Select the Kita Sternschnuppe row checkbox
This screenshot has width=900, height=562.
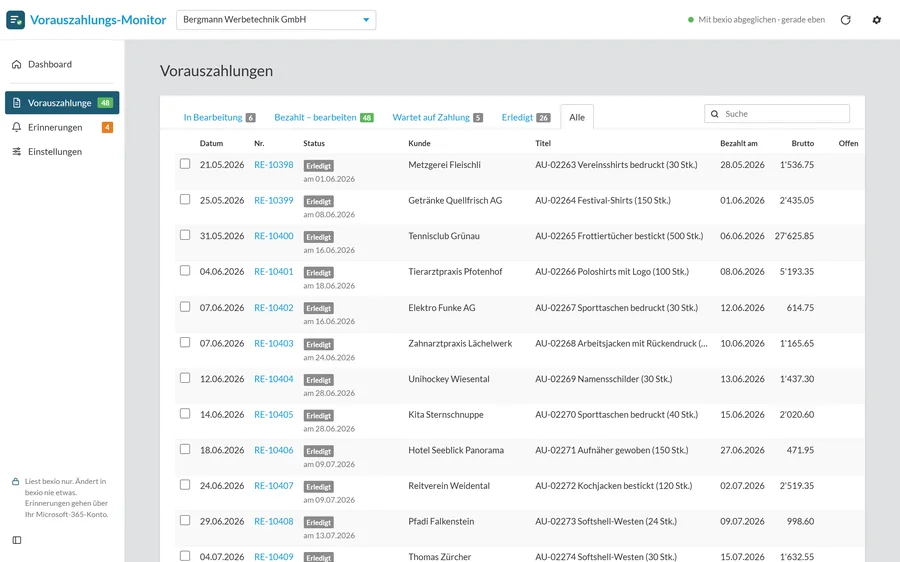pyautogui.click(x=185, y=413)
